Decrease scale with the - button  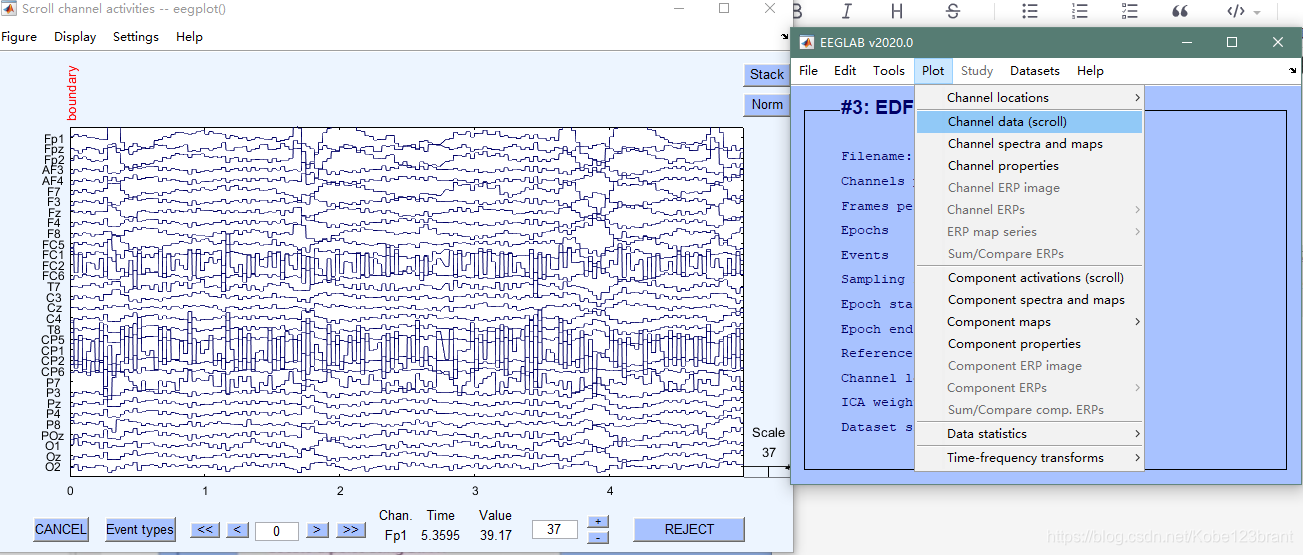(597, 537)
